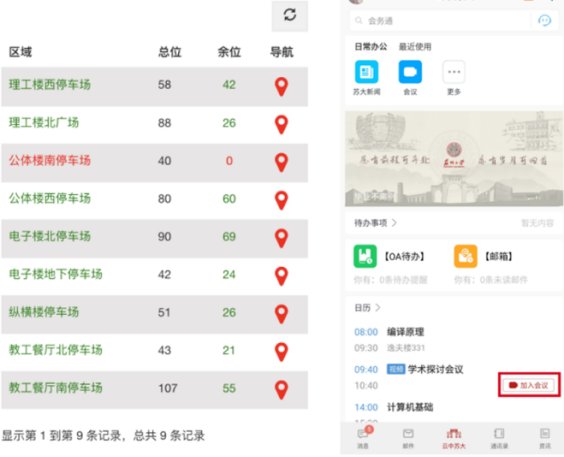Select the 教工餐厅北停车场 area name

point(55,350)
